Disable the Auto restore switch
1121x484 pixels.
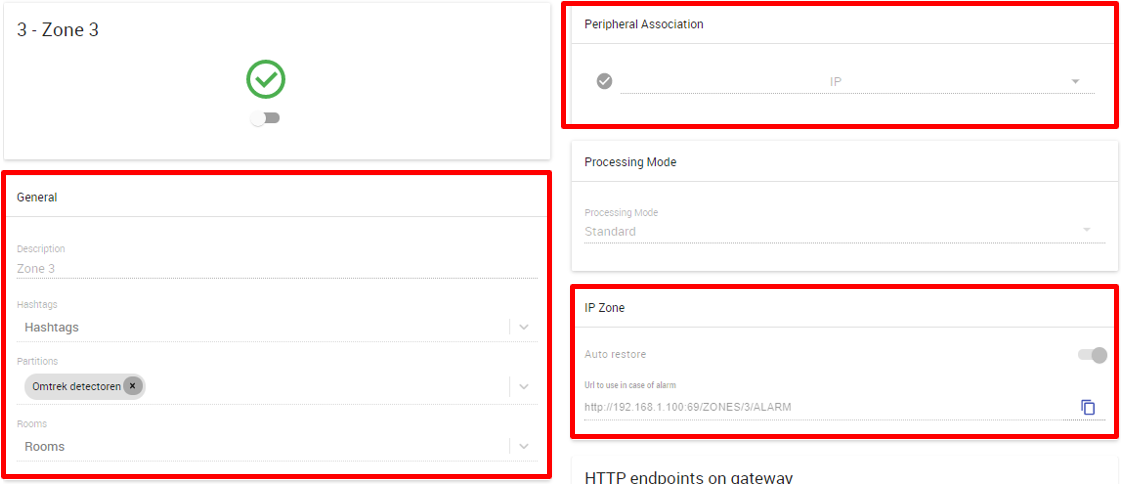click(x=1092, y=355)
